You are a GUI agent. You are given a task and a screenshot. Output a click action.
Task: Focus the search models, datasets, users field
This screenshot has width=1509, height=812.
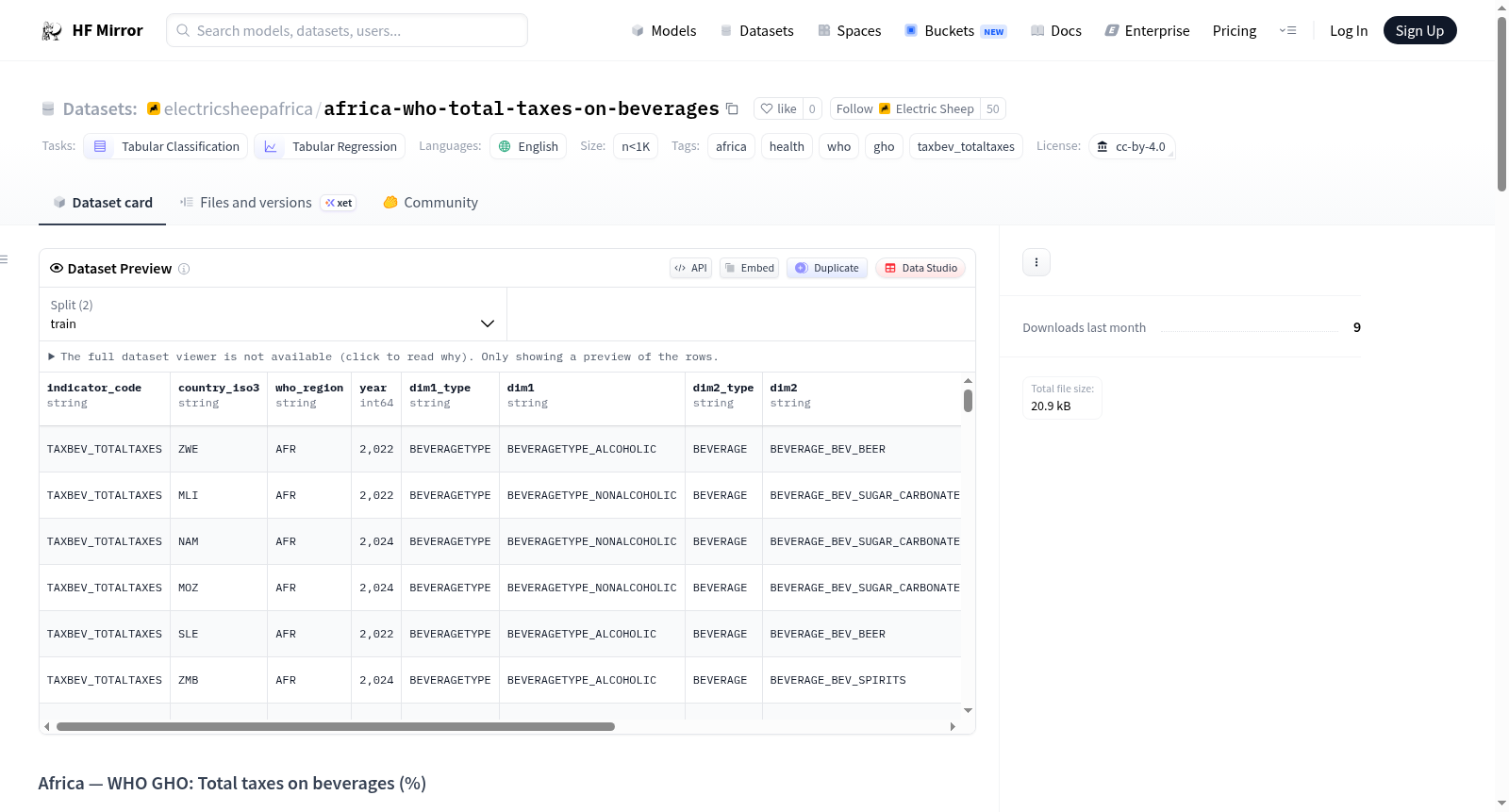coord(347,30)
